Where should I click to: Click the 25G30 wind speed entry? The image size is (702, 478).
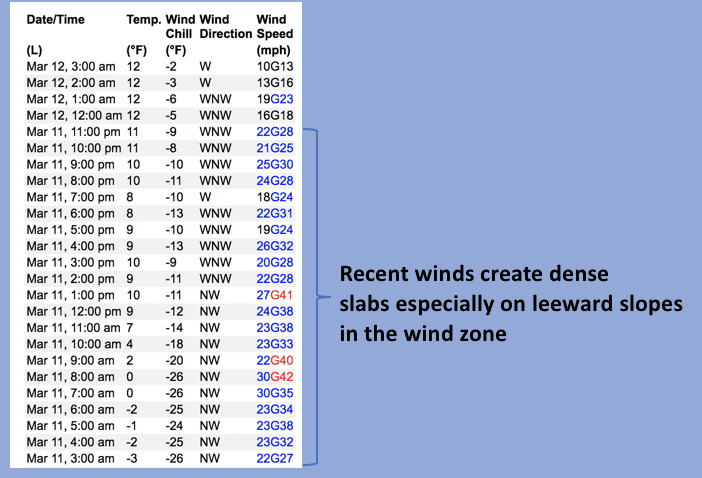click(274, 164)
